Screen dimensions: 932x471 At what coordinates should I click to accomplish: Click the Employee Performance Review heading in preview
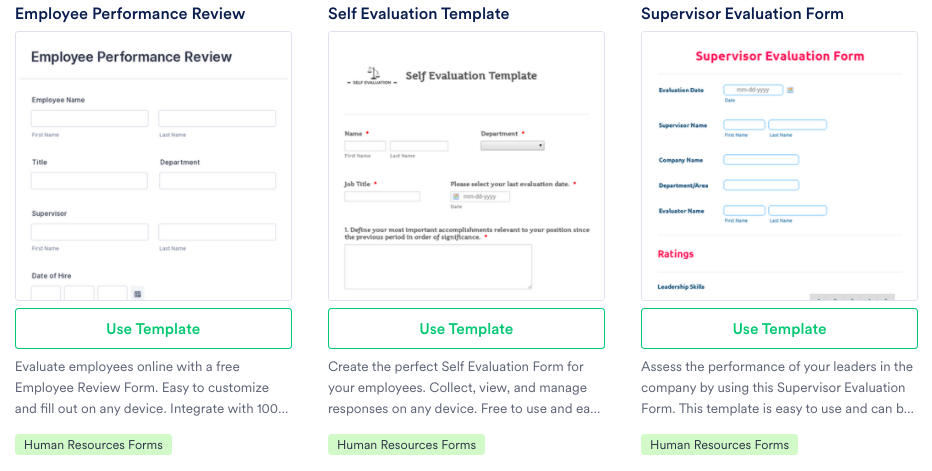click(131, 57)
